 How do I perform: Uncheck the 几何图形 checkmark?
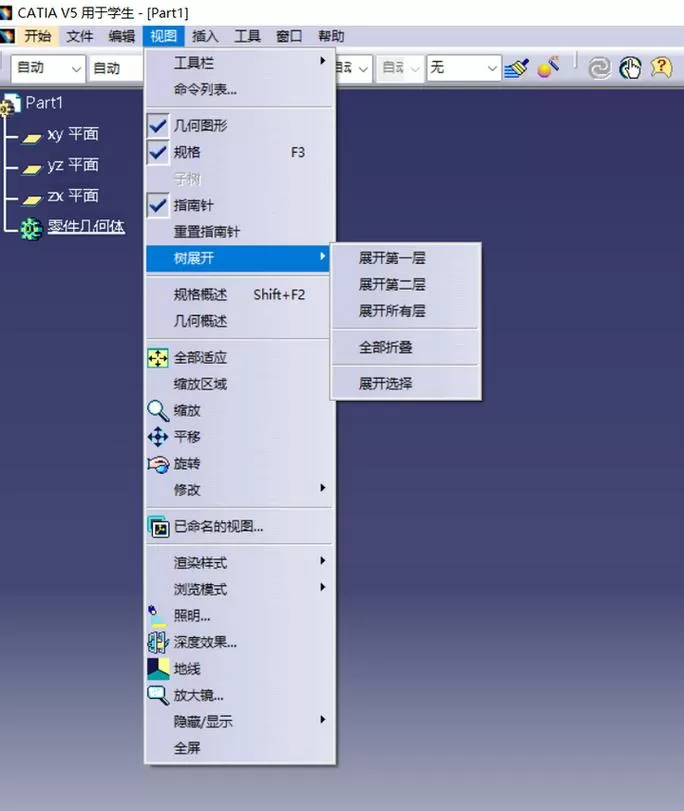tap(158, 126)
